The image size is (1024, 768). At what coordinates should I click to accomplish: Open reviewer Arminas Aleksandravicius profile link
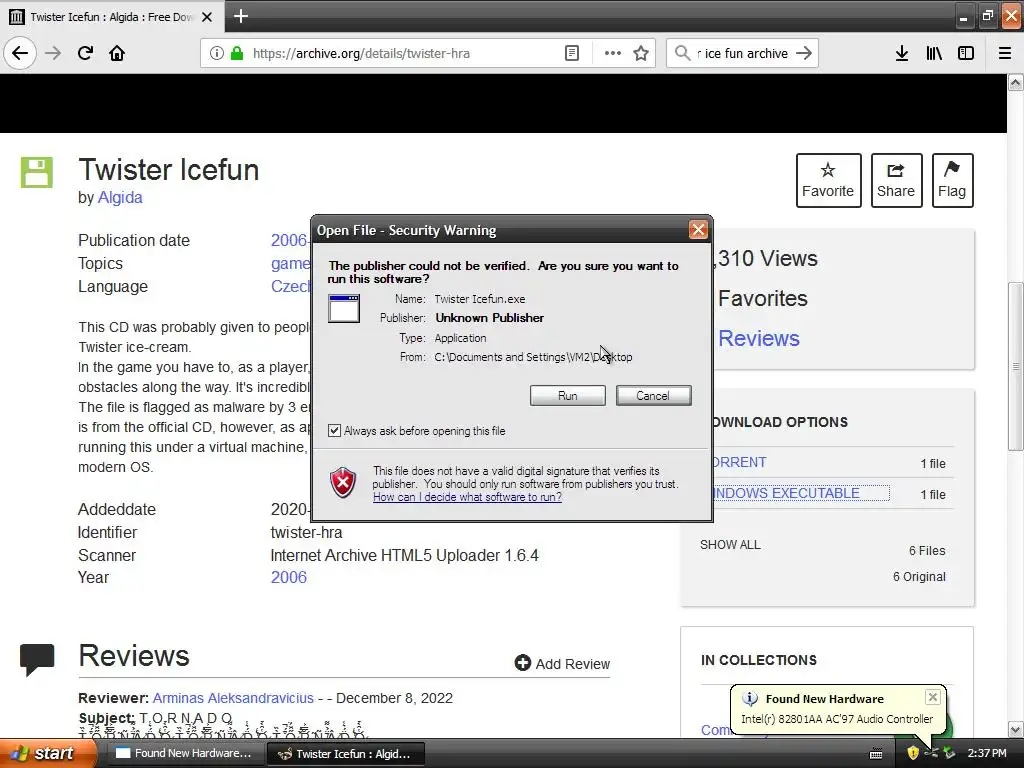click(233, 698)
